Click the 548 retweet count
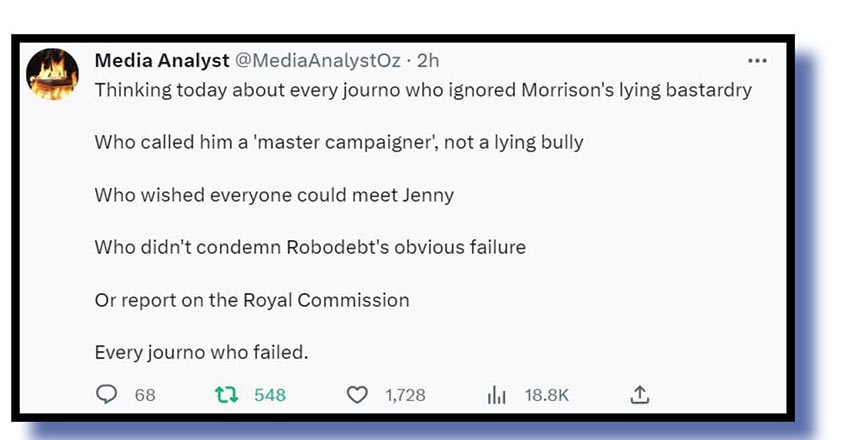Image resolution: width=850 pixels, height=440 pixels. (270, 395)
